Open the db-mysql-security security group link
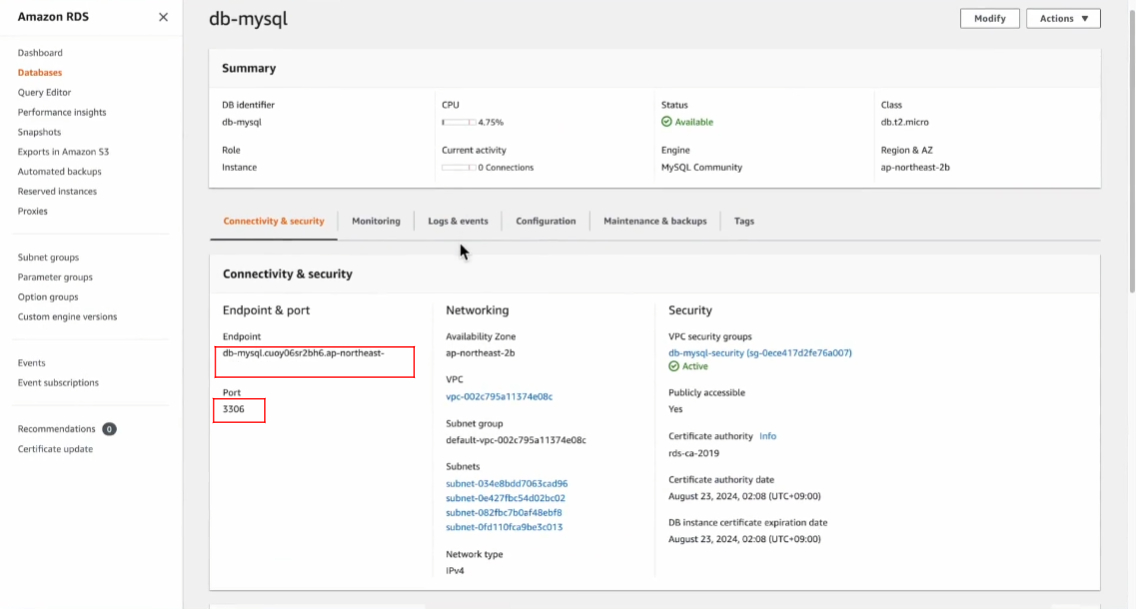The image size is (1136, 609). (760, 353)
